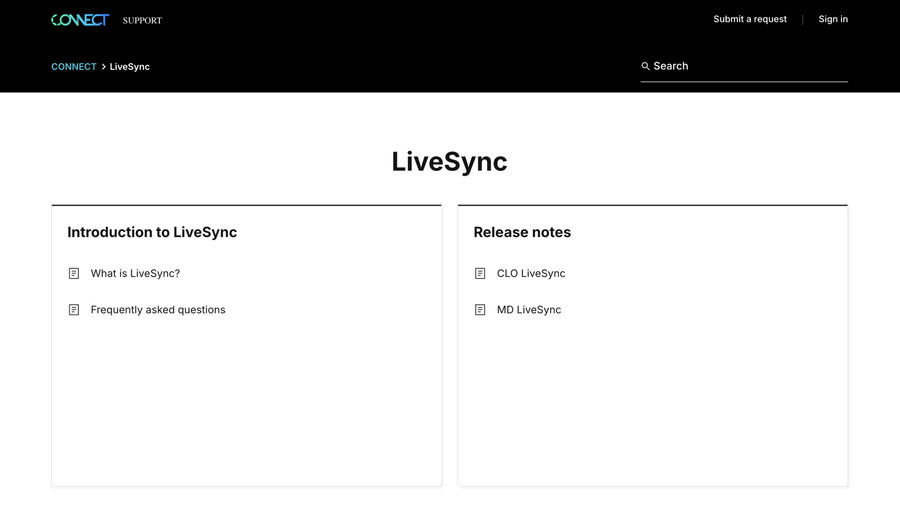Open Release notes section heading

click(x=522, y=232)
